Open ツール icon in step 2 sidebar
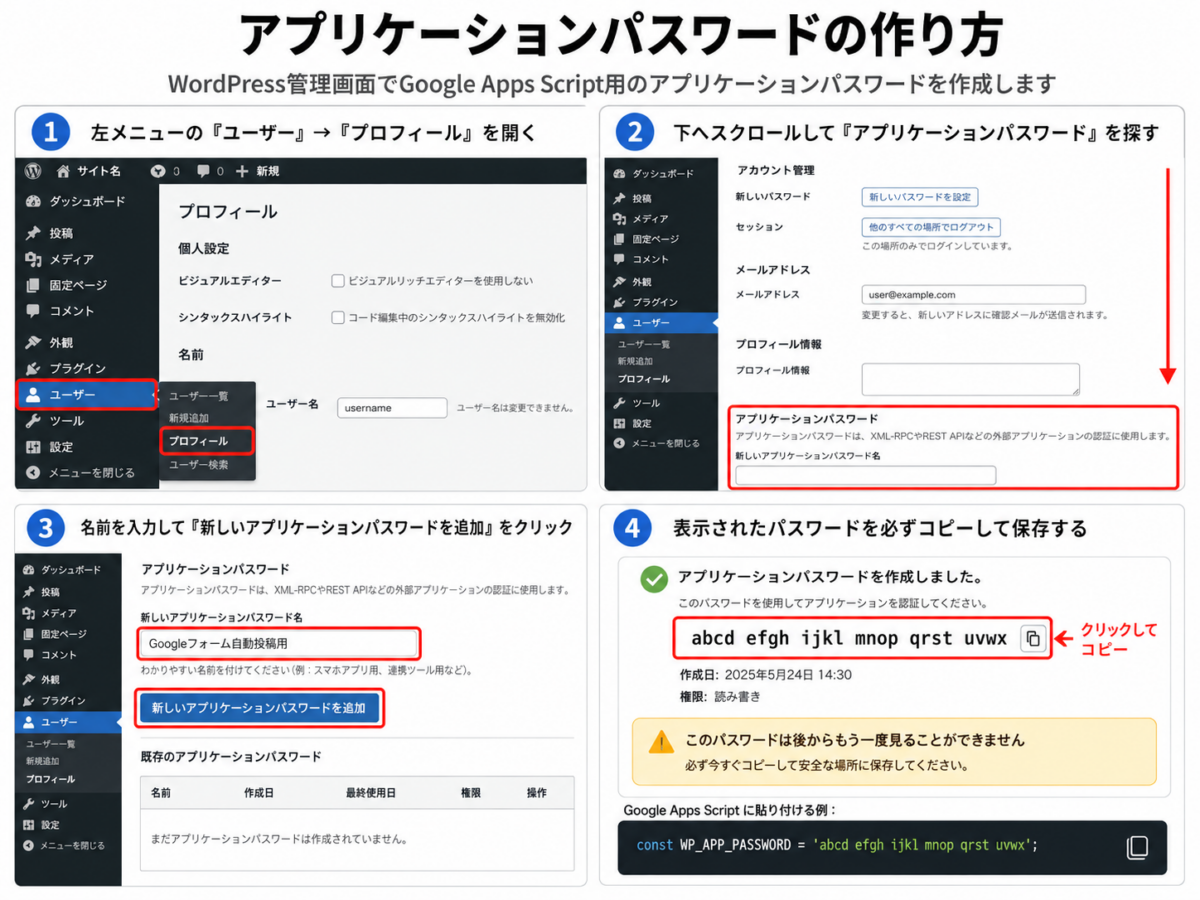 coord(619,402)
